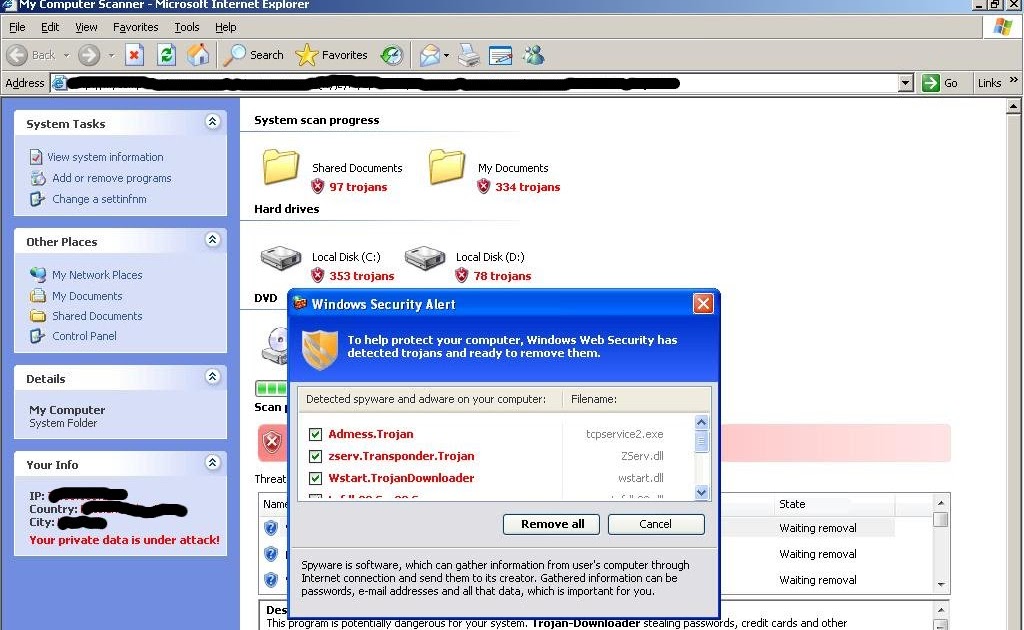This screenshot has height=630, width=1024.
Task: Open the Address bar dropdown arrow
Action: pyautogui.click(x=905, y=83)
